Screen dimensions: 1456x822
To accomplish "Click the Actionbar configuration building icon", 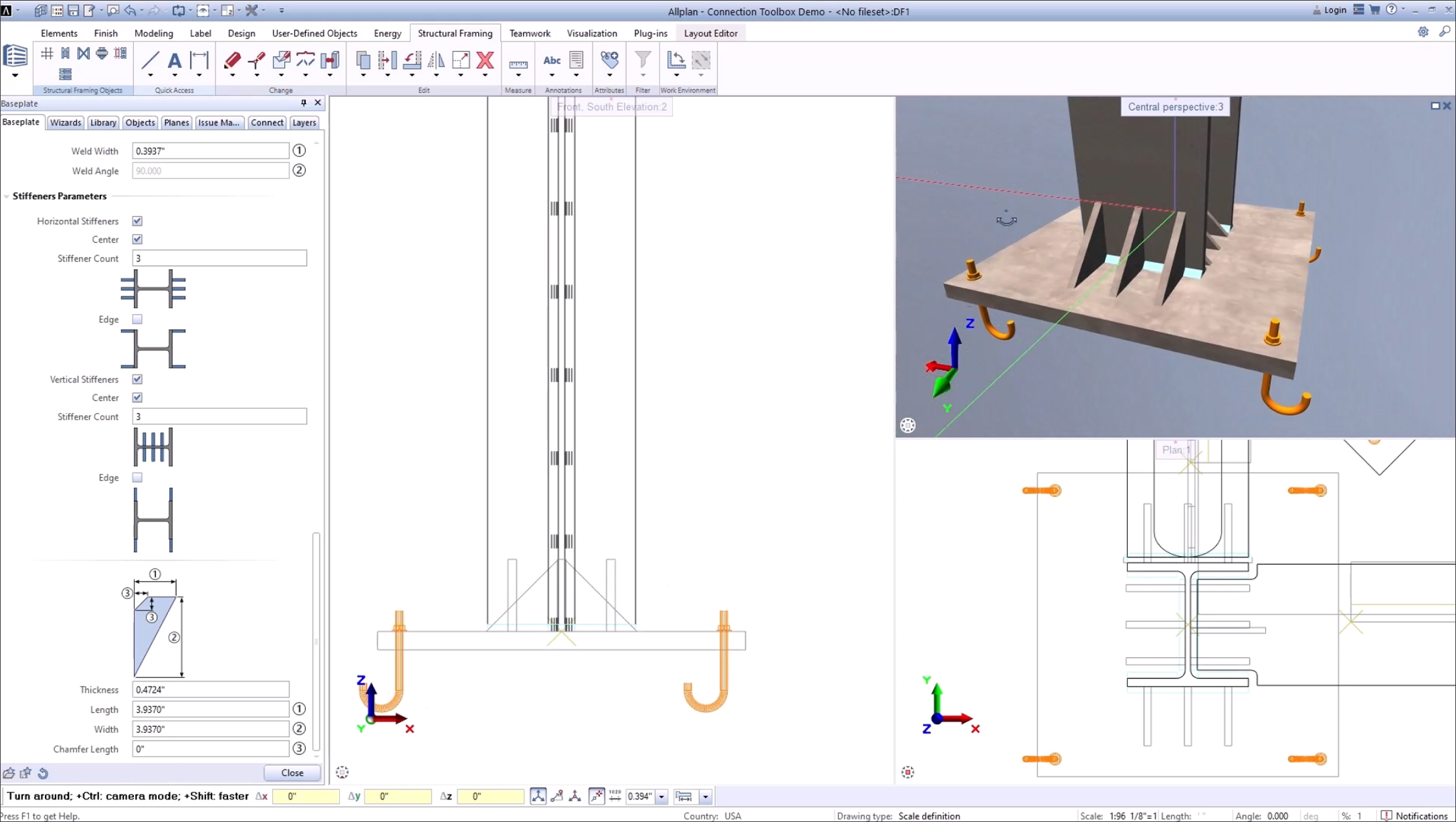I will point(15,56).
